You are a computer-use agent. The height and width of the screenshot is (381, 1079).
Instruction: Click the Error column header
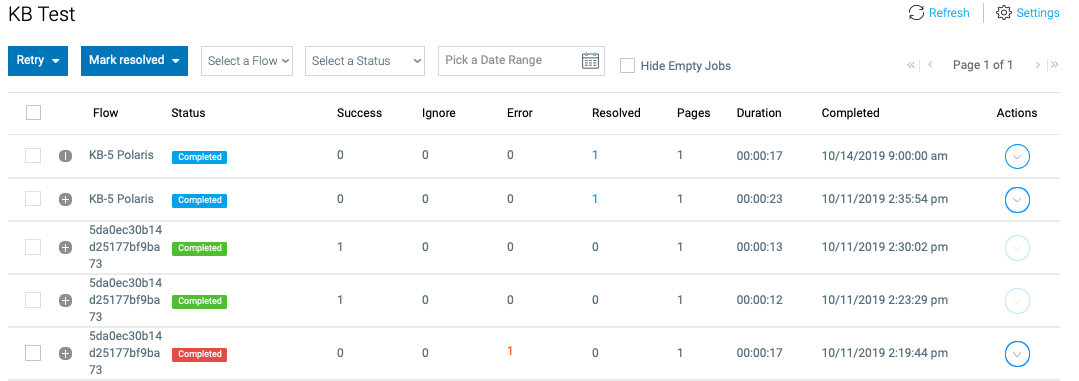[x=520, y=113]
